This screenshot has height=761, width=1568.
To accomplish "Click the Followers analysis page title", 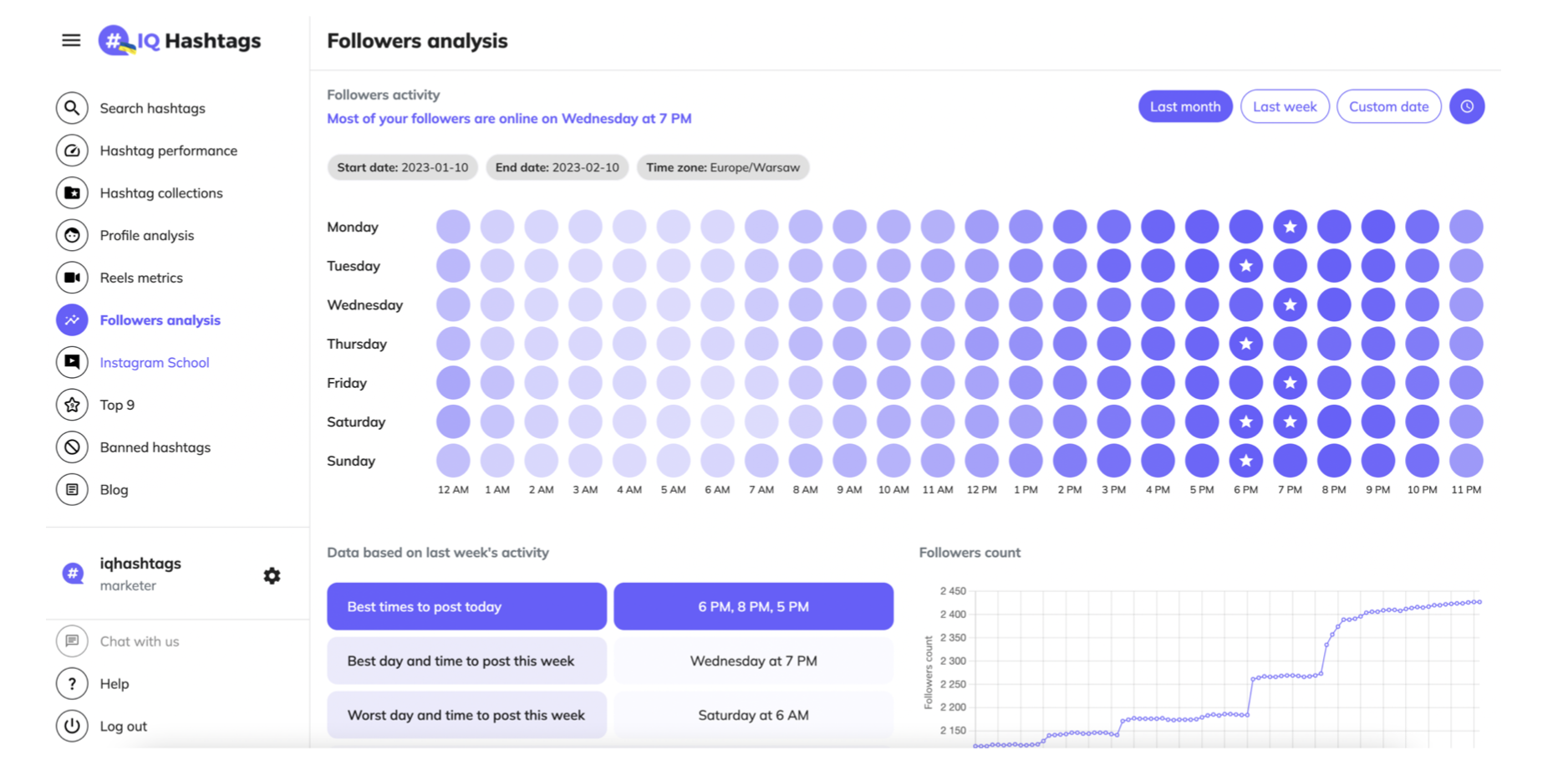I will 417,40.
